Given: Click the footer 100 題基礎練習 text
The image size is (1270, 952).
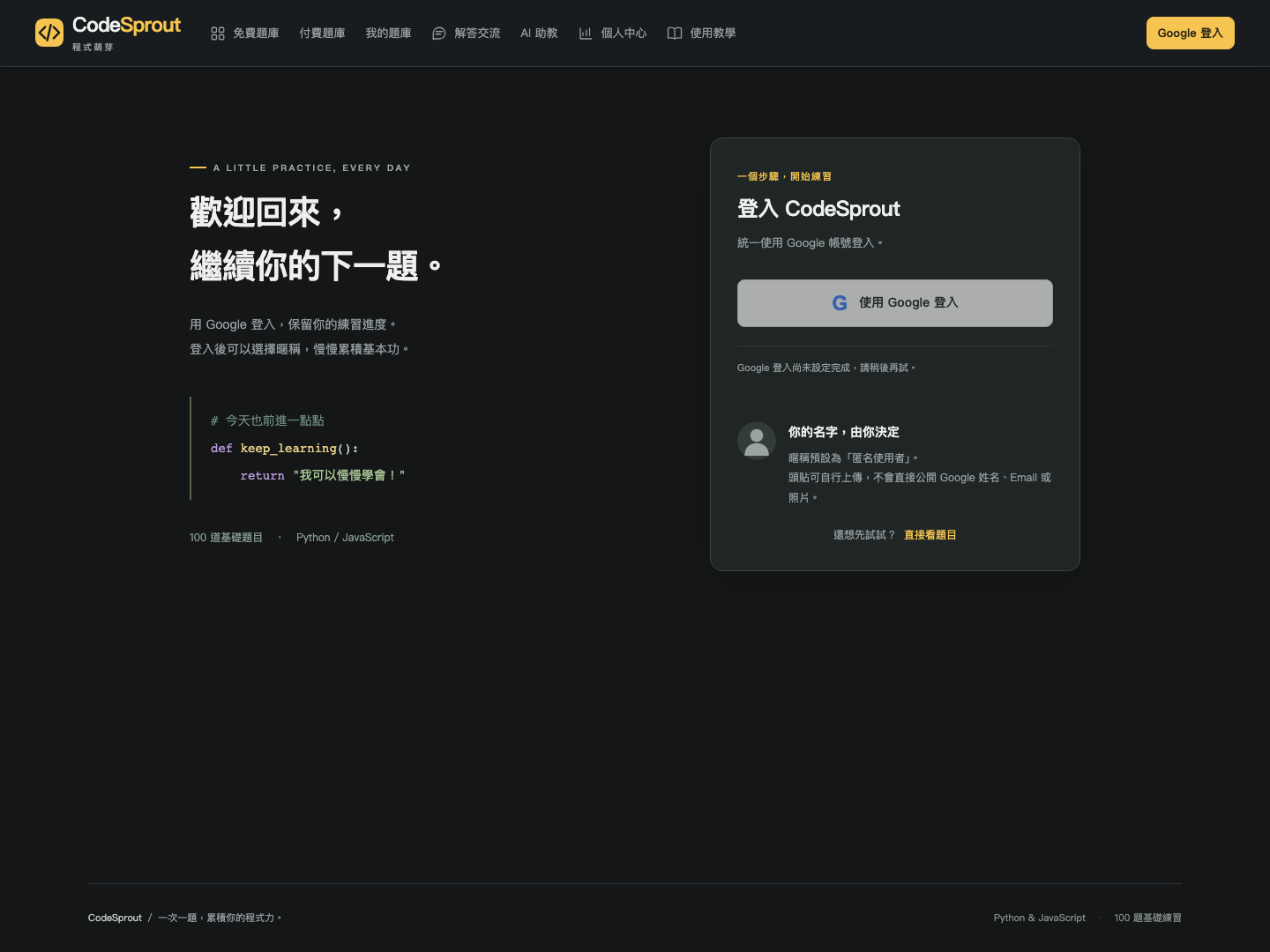Looking at the screenshot, I should pos(1147,918).
